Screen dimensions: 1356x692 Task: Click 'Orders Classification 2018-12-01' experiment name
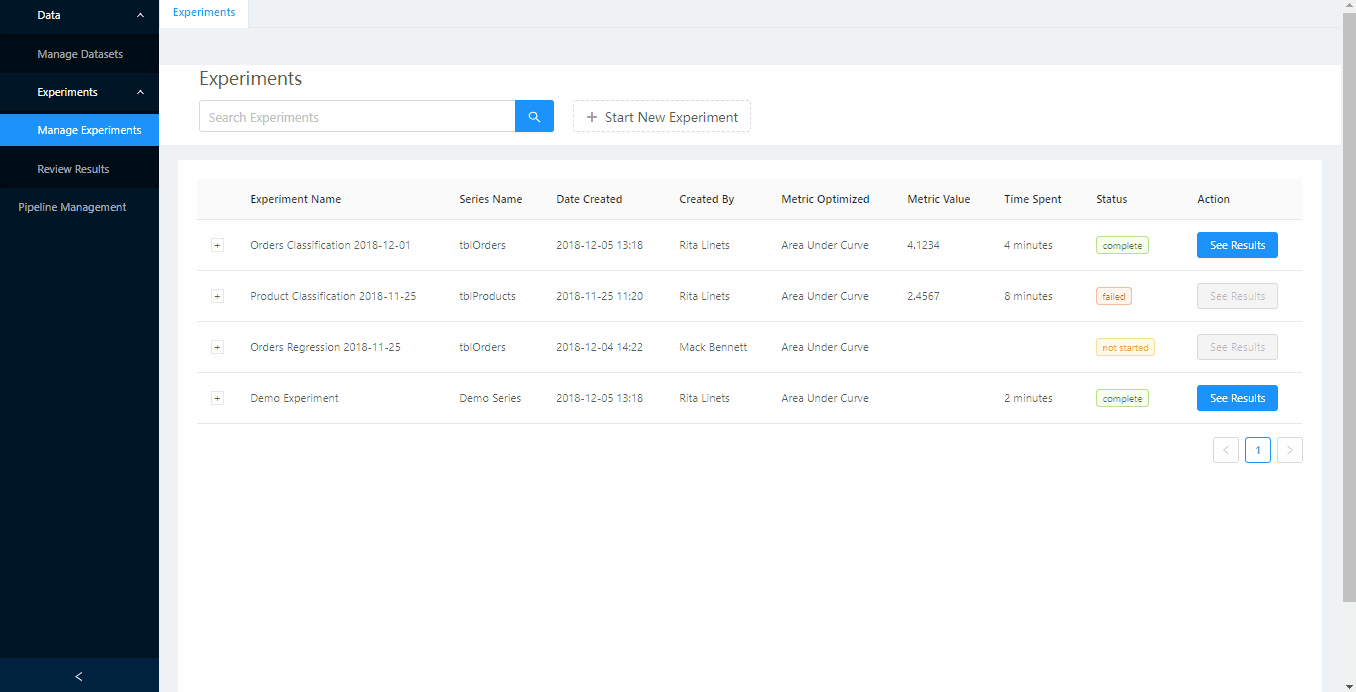[x=330, y=245]
